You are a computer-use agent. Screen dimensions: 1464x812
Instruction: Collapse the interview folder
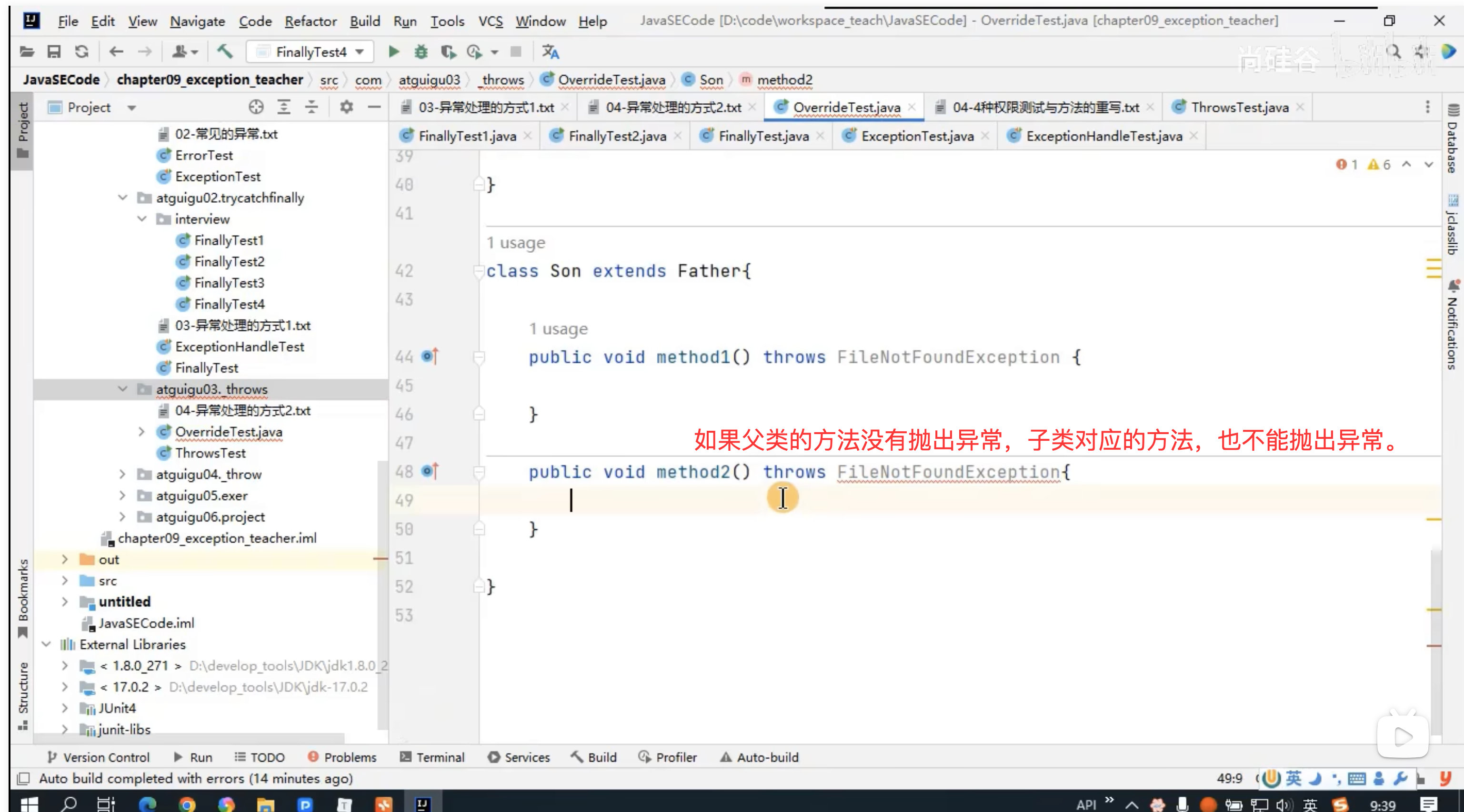tap(142, 219)
